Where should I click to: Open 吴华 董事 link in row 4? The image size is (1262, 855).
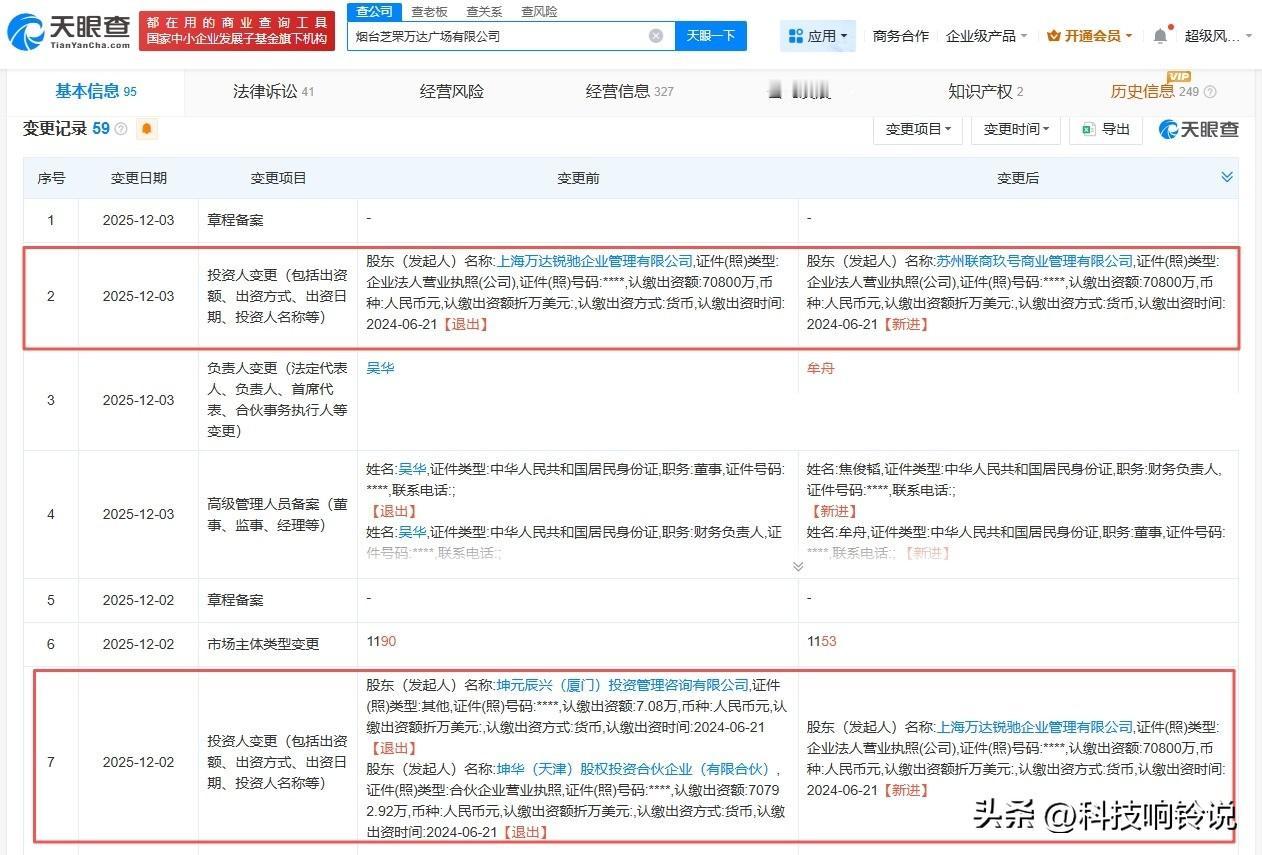(412, 468)
